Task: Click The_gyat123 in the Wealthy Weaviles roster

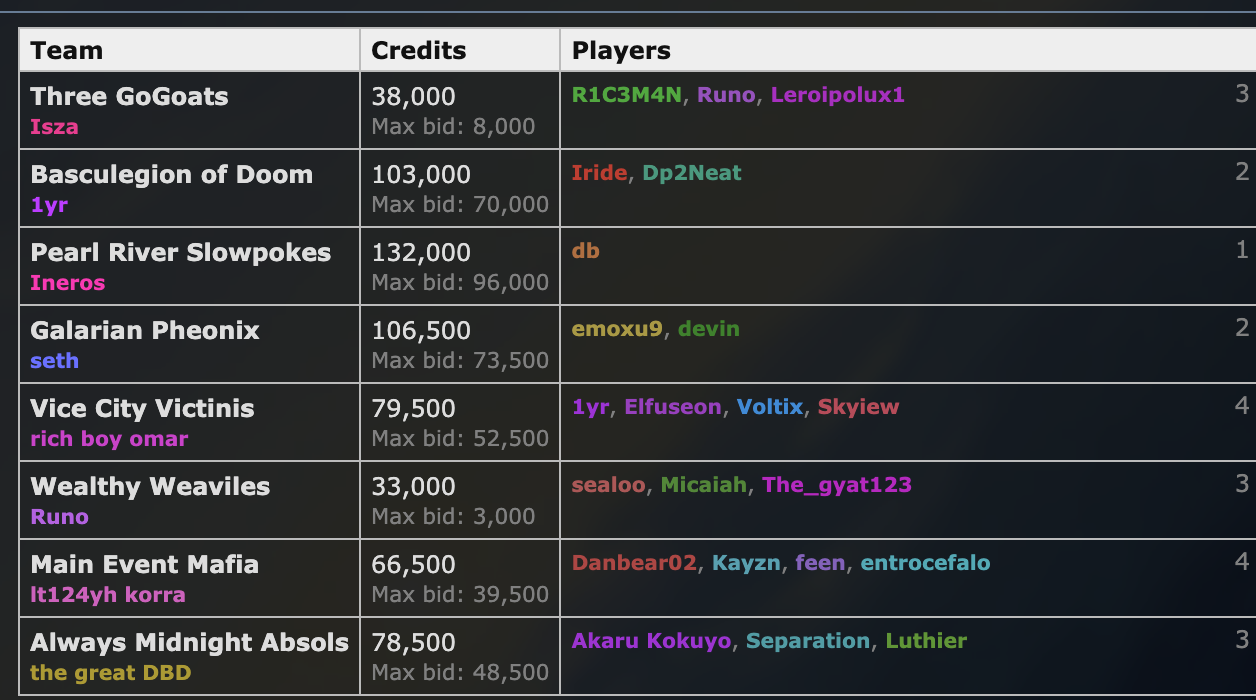Action: click(837, 485)
